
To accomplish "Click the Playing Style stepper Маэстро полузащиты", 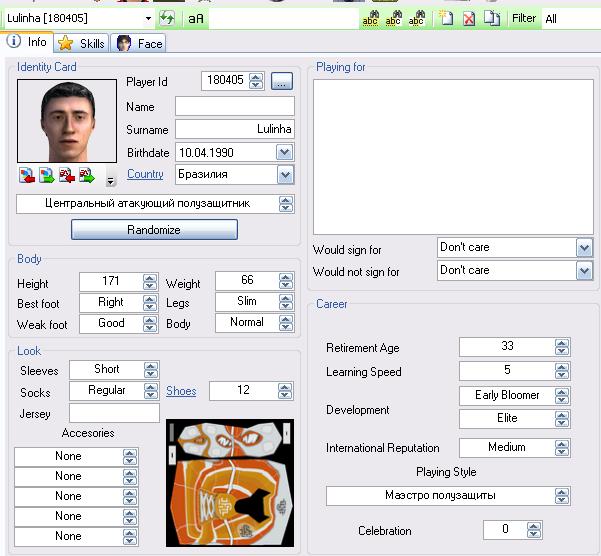I will click(x=562, y=497).
